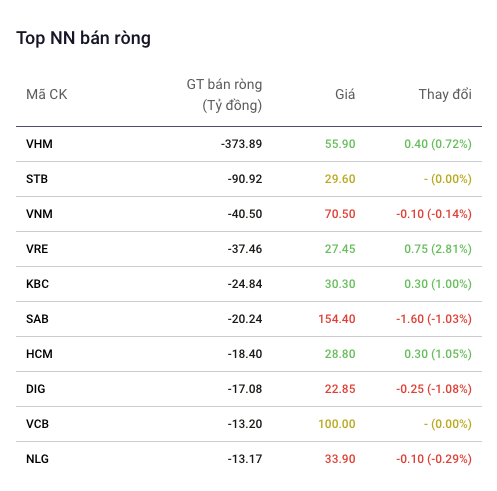Sort by the Giá column header

(x=345, y=94)
